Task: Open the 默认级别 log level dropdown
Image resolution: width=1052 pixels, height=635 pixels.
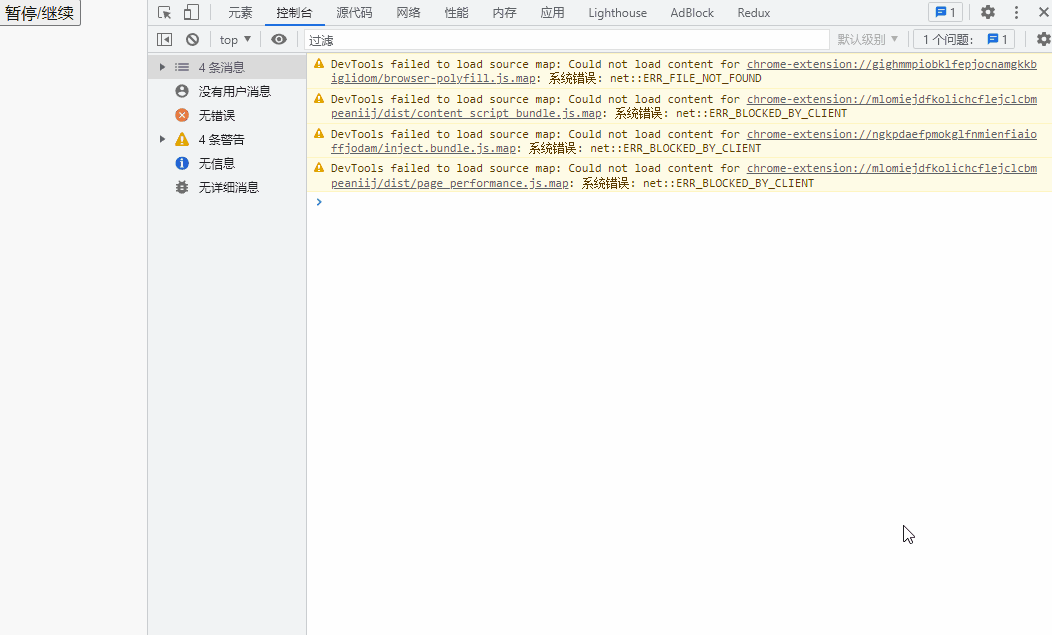Action: coord(866,38)
